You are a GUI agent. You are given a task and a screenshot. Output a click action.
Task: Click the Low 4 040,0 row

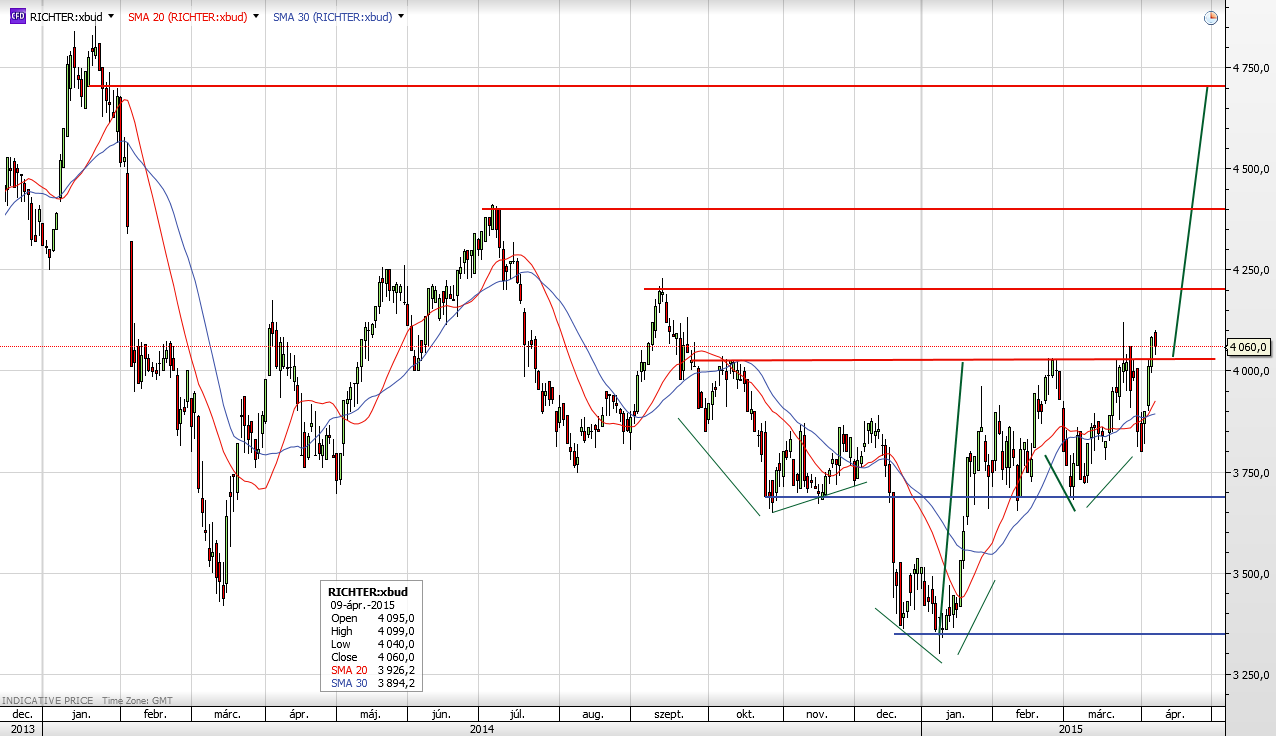[372, 644]
